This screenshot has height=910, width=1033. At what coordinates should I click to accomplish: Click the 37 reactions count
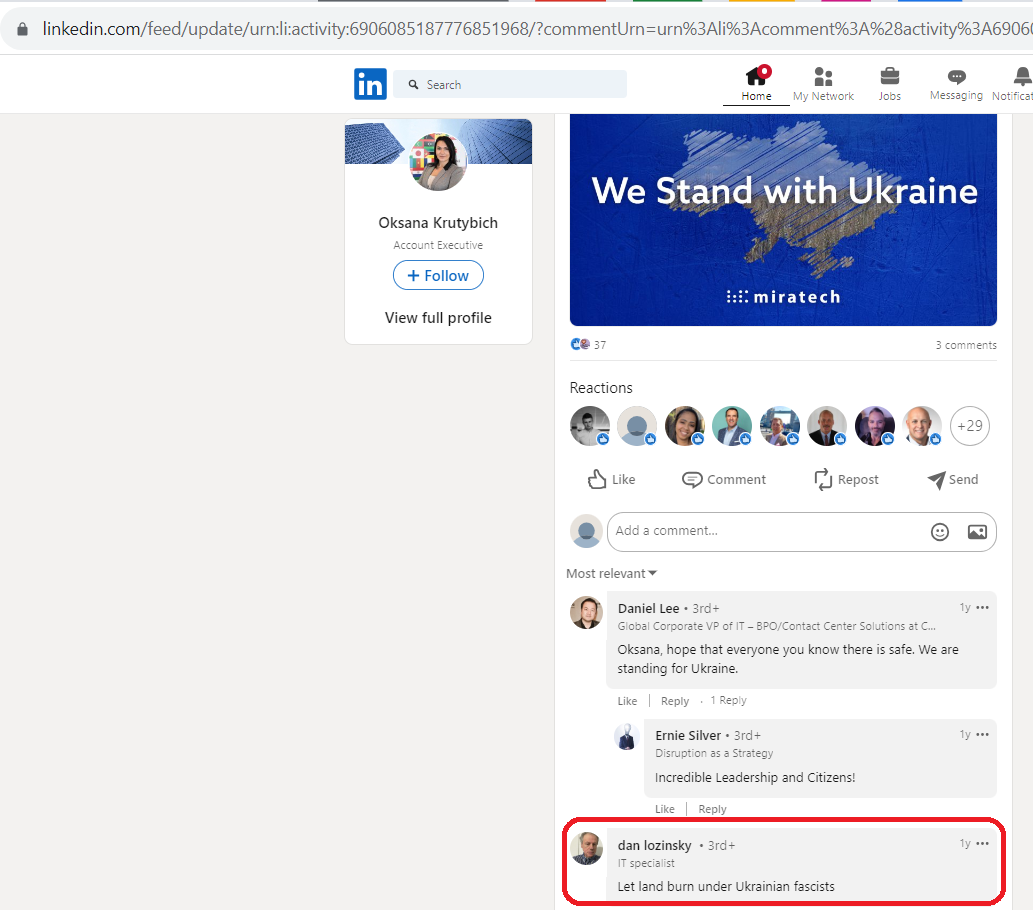coord(600,345)
